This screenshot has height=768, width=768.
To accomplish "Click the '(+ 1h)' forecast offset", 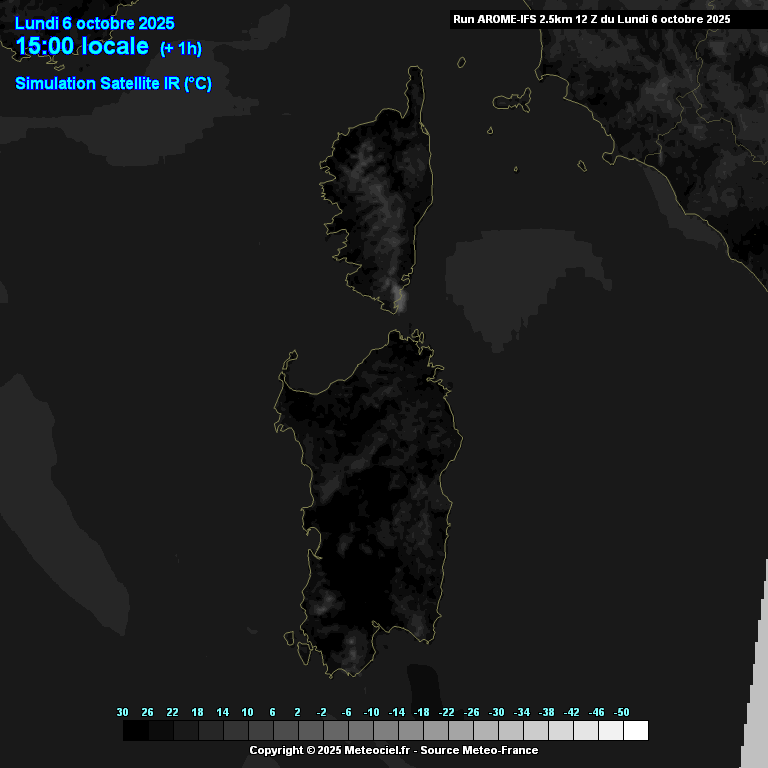I will pyautogui.click(x=181, y=48).
